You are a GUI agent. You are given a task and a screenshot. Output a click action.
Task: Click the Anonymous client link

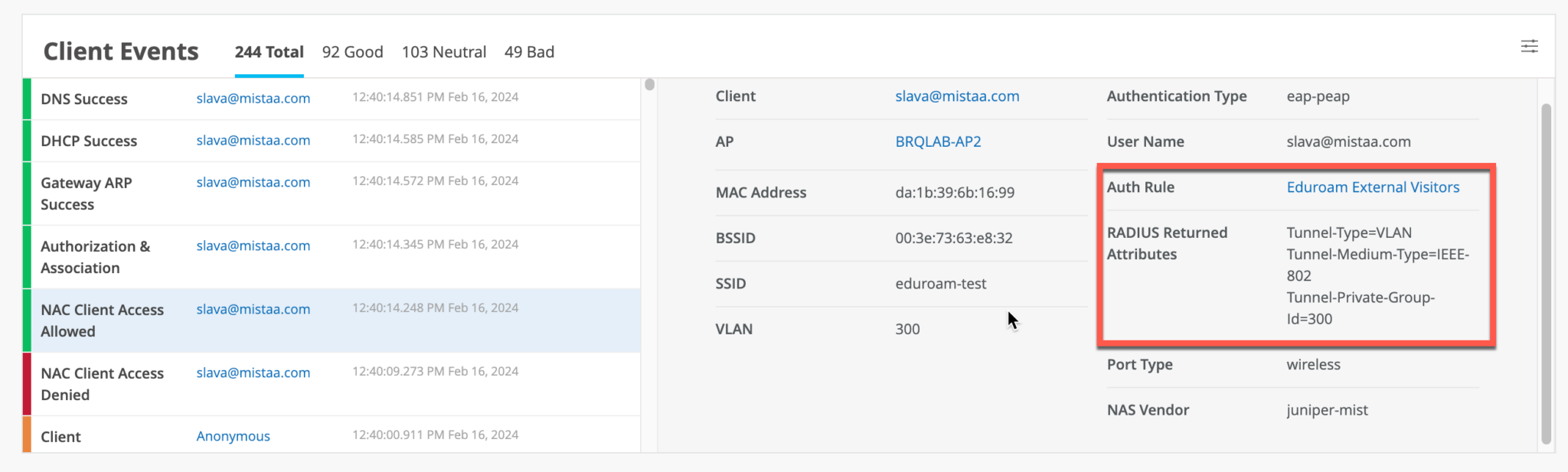233,436
